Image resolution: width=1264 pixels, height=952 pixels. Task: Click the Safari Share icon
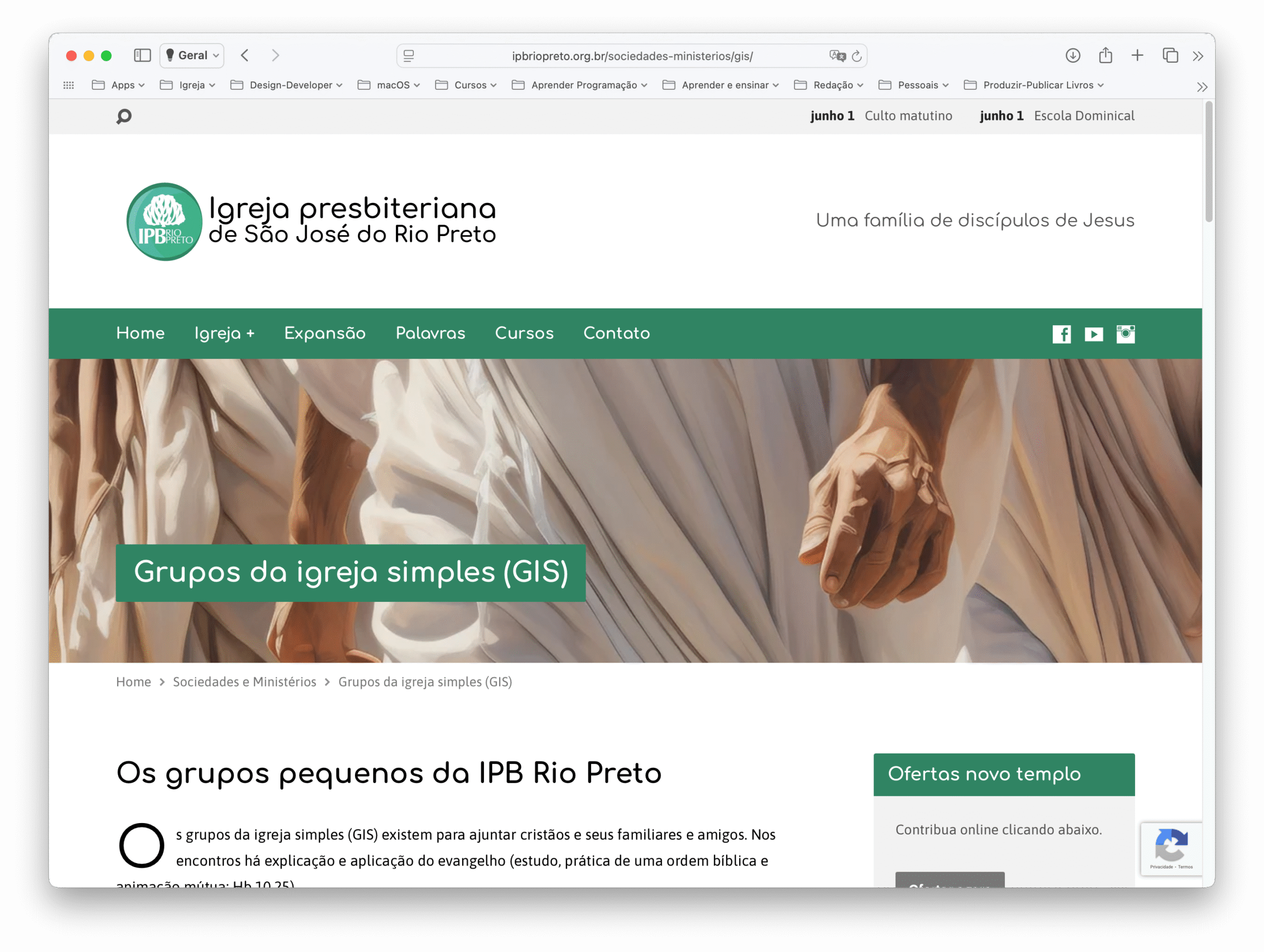click(x=1106, y=55)
